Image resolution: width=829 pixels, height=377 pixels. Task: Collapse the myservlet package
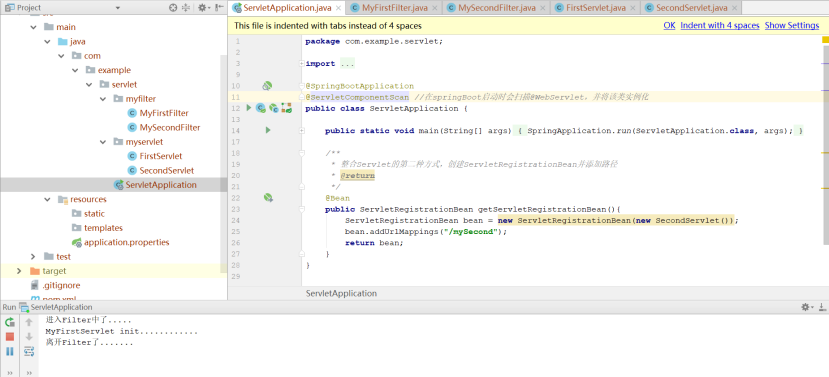click(103, 142)
